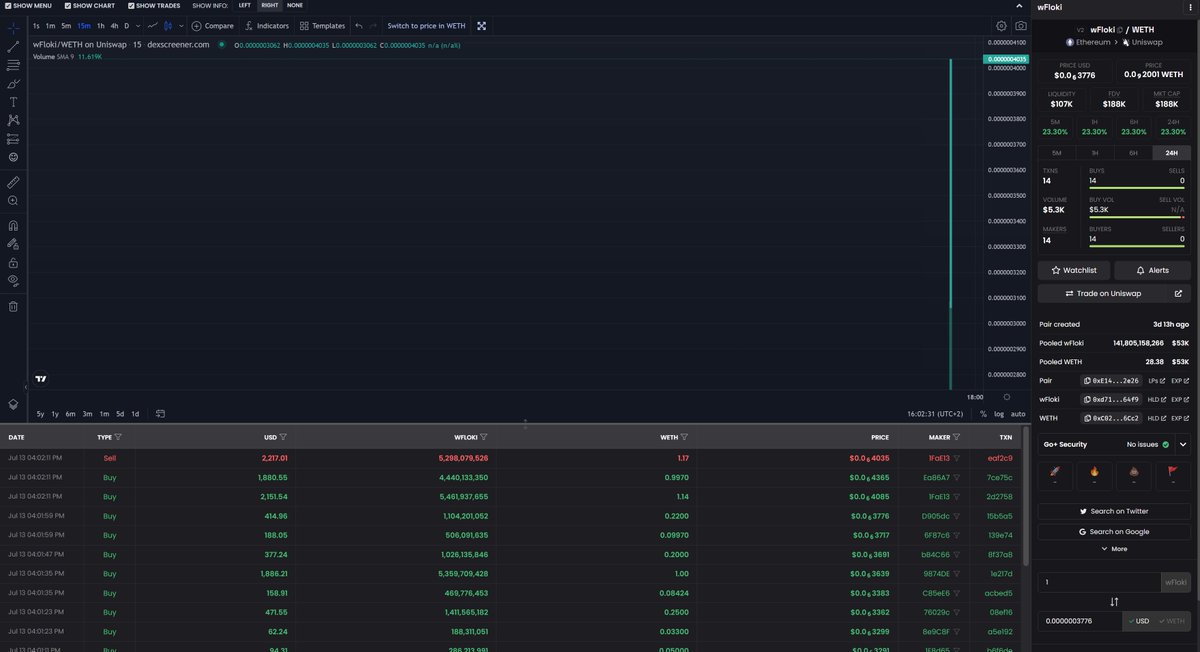Open the object tree layers icon
This screenshot has width=1200, height=652.
[13, 404]
